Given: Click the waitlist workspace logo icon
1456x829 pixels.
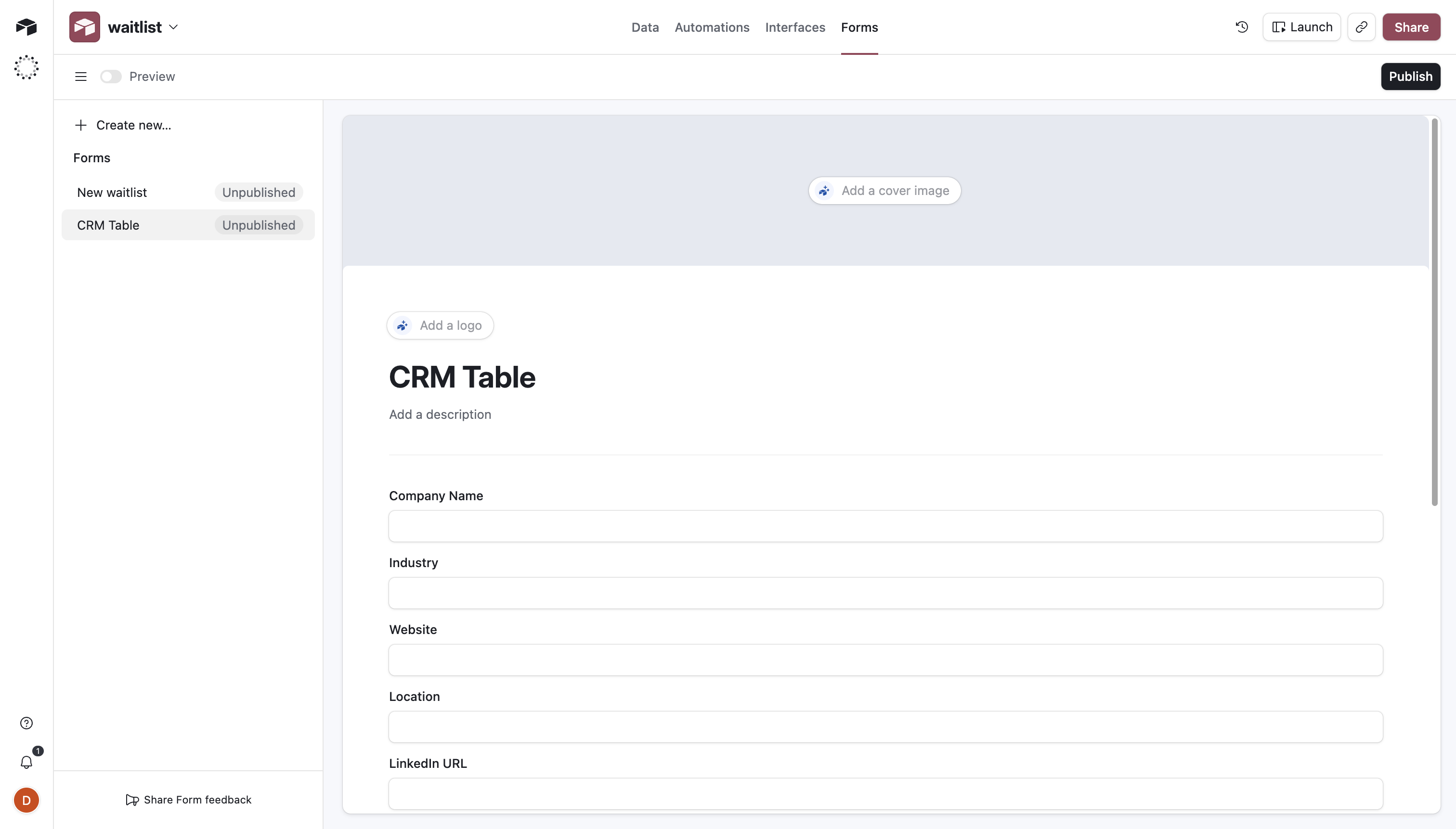Looking at the screenshot, I should coord(84,27).
